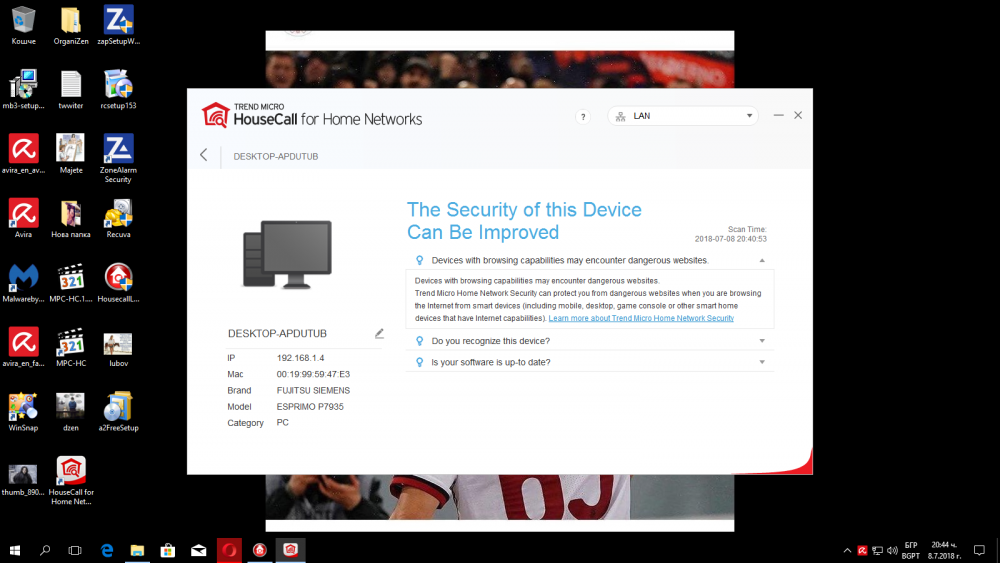Image resolution: width=1000 pixels, height=563 pixels.
Task: Launch the Malwarebytes desktop shortcut
Action: click(x=24, y=283)
